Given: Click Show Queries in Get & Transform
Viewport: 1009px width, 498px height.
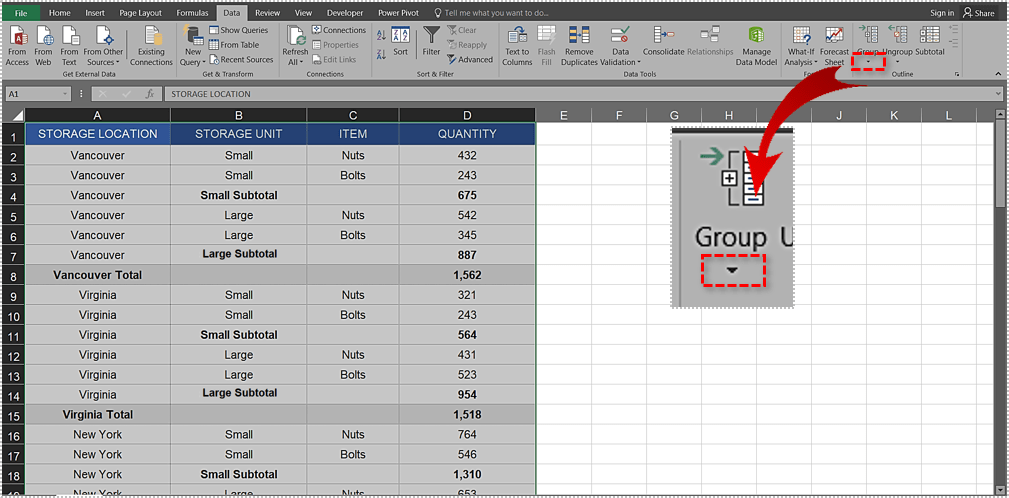Looking at the screenshot, I should pyautogui.click(x=239, y=30).
